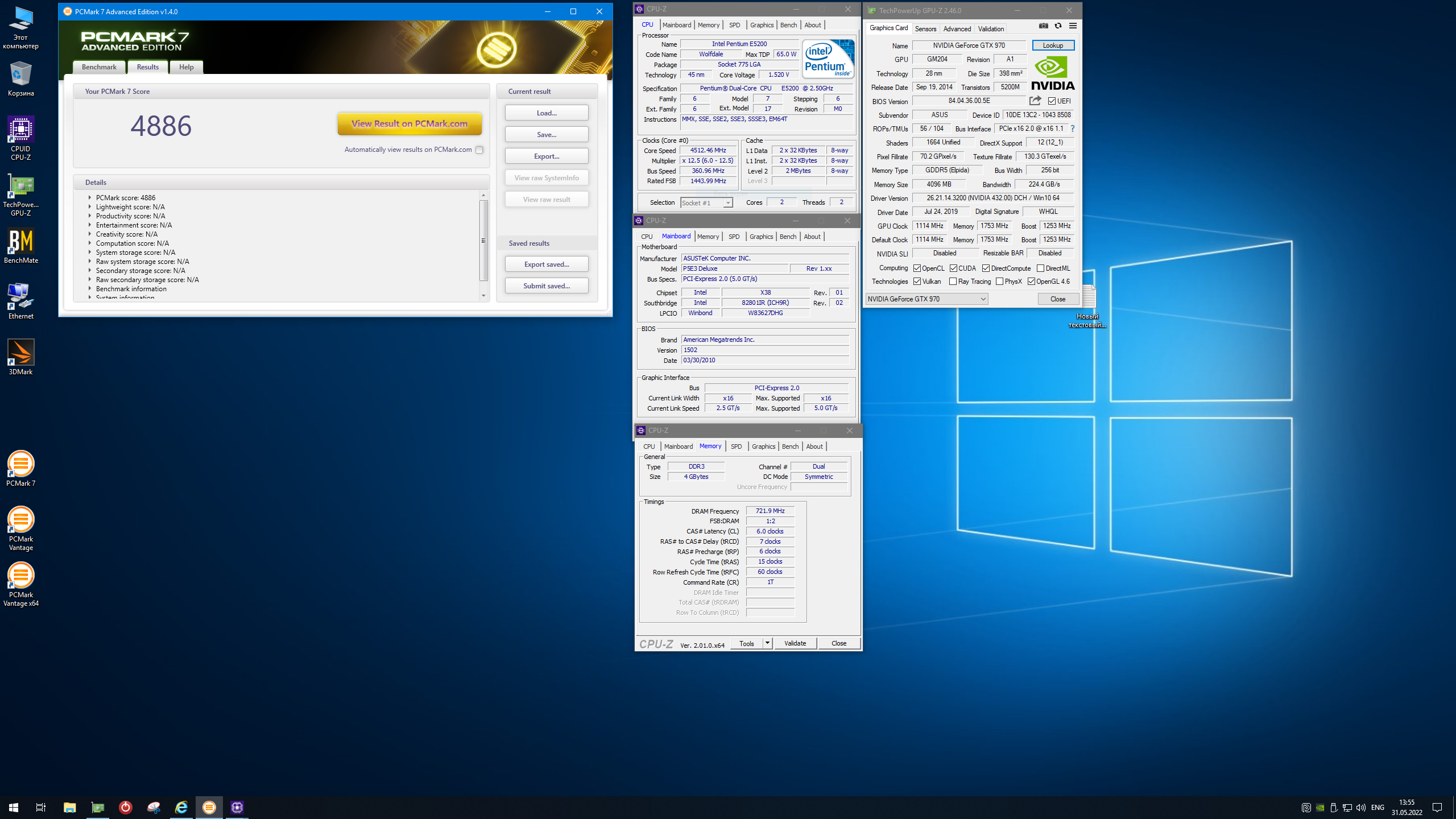Open the Recycle Bin (Корзина) icon
Screen dimensions: 1456x819
coord(20,78)
